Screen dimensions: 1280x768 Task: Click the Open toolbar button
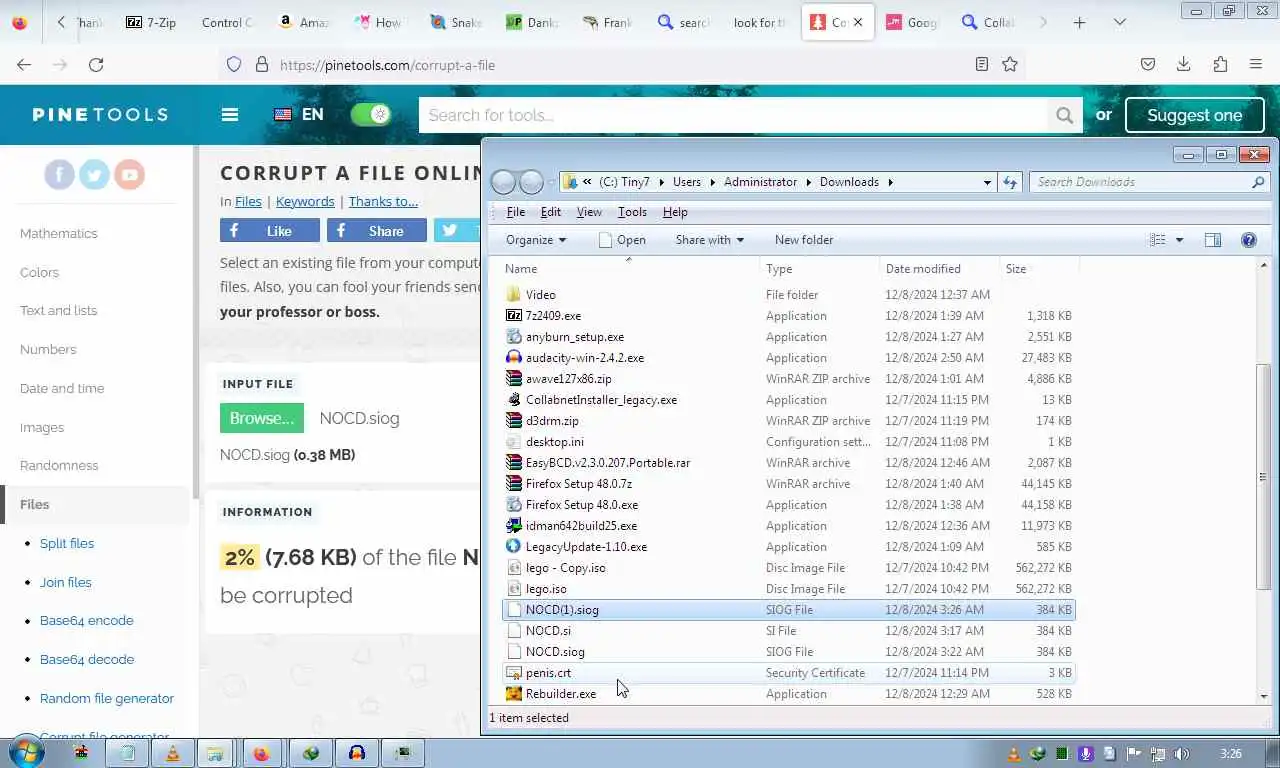point(622,240)
